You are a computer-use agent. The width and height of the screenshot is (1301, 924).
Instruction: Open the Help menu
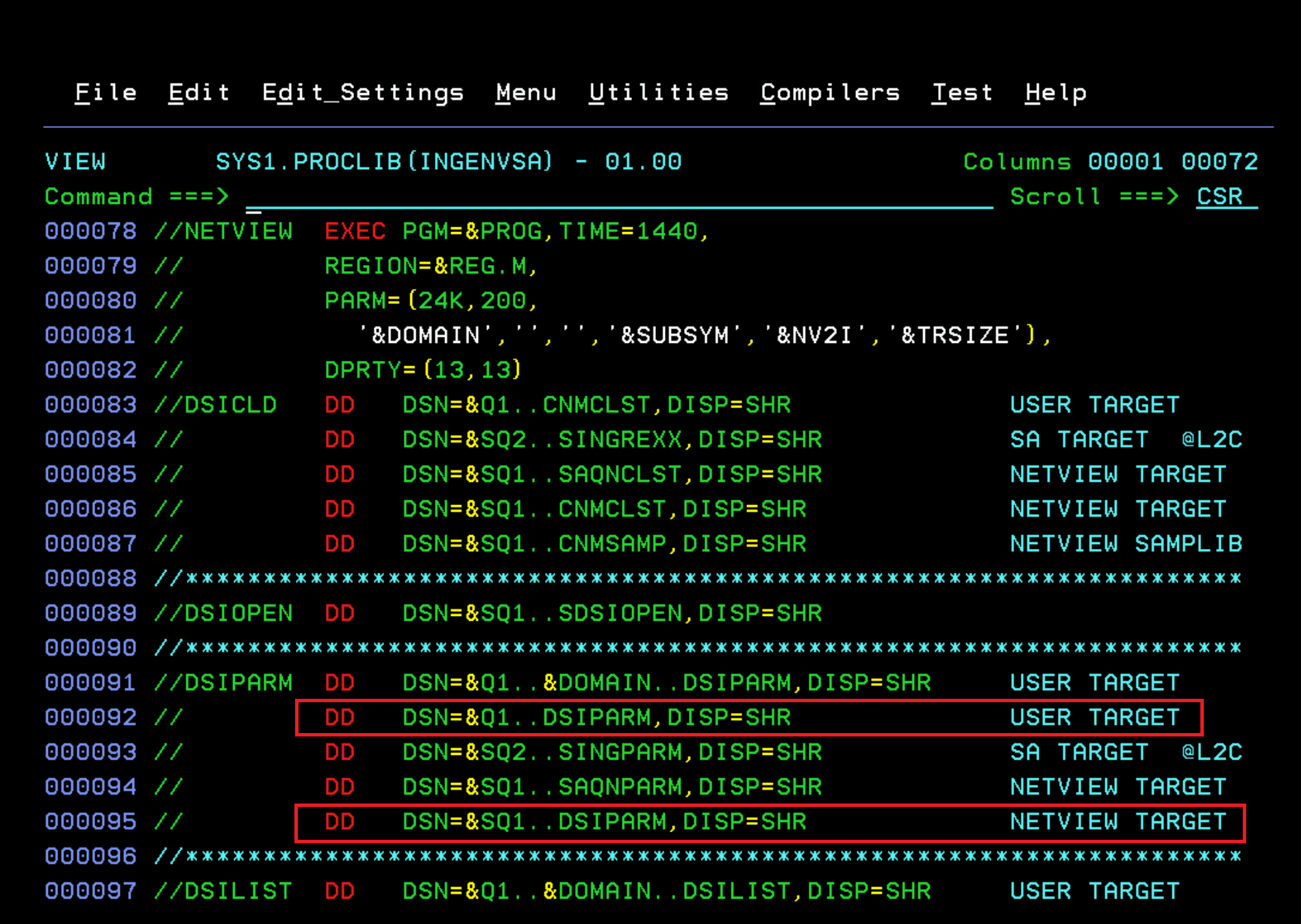1054,92
